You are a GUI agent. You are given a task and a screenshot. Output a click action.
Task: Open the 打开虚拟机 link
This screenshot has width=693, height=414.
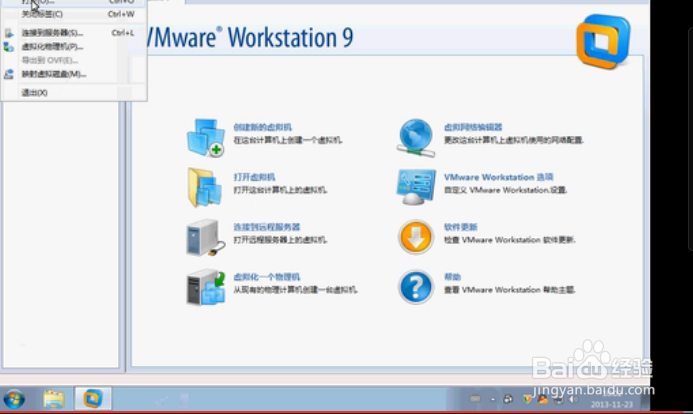254,177
